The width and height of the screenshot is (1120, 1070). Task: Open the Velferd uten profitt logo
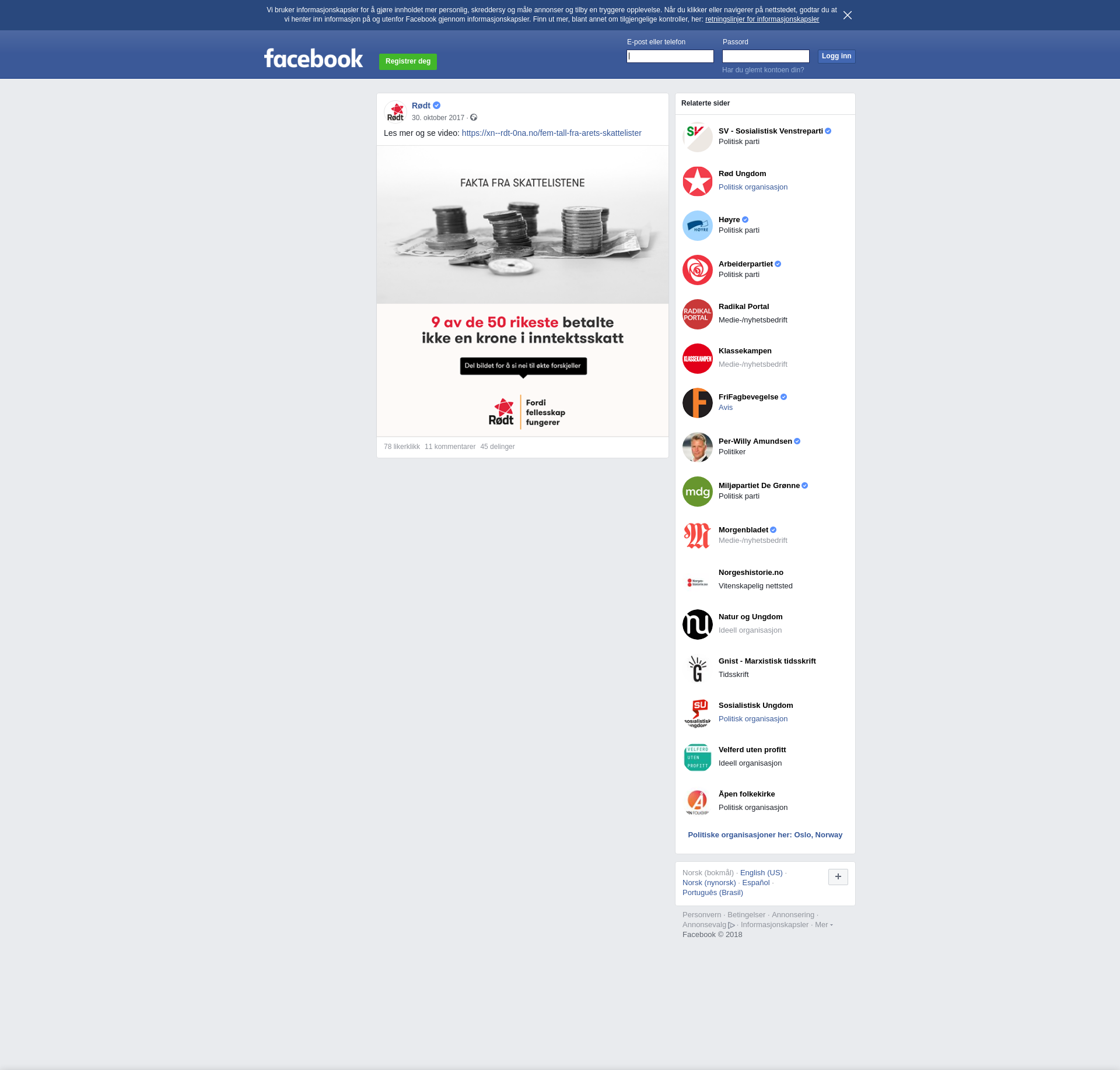[698, 757]
